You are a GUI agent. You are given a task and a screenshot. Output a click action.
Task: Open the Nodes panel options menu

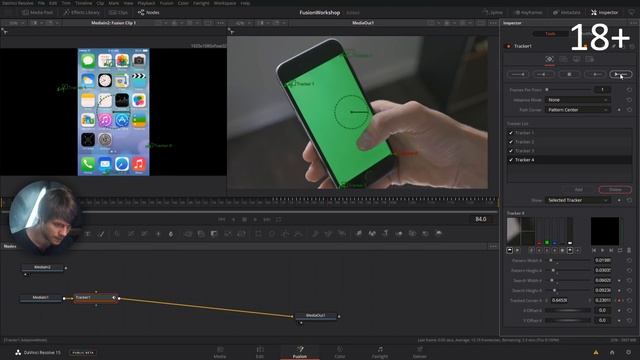[x=493, y=247]
